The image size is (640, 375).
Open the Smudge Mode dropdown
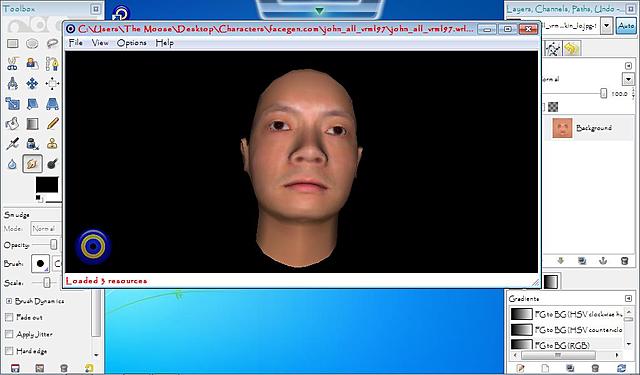point(46,229)
